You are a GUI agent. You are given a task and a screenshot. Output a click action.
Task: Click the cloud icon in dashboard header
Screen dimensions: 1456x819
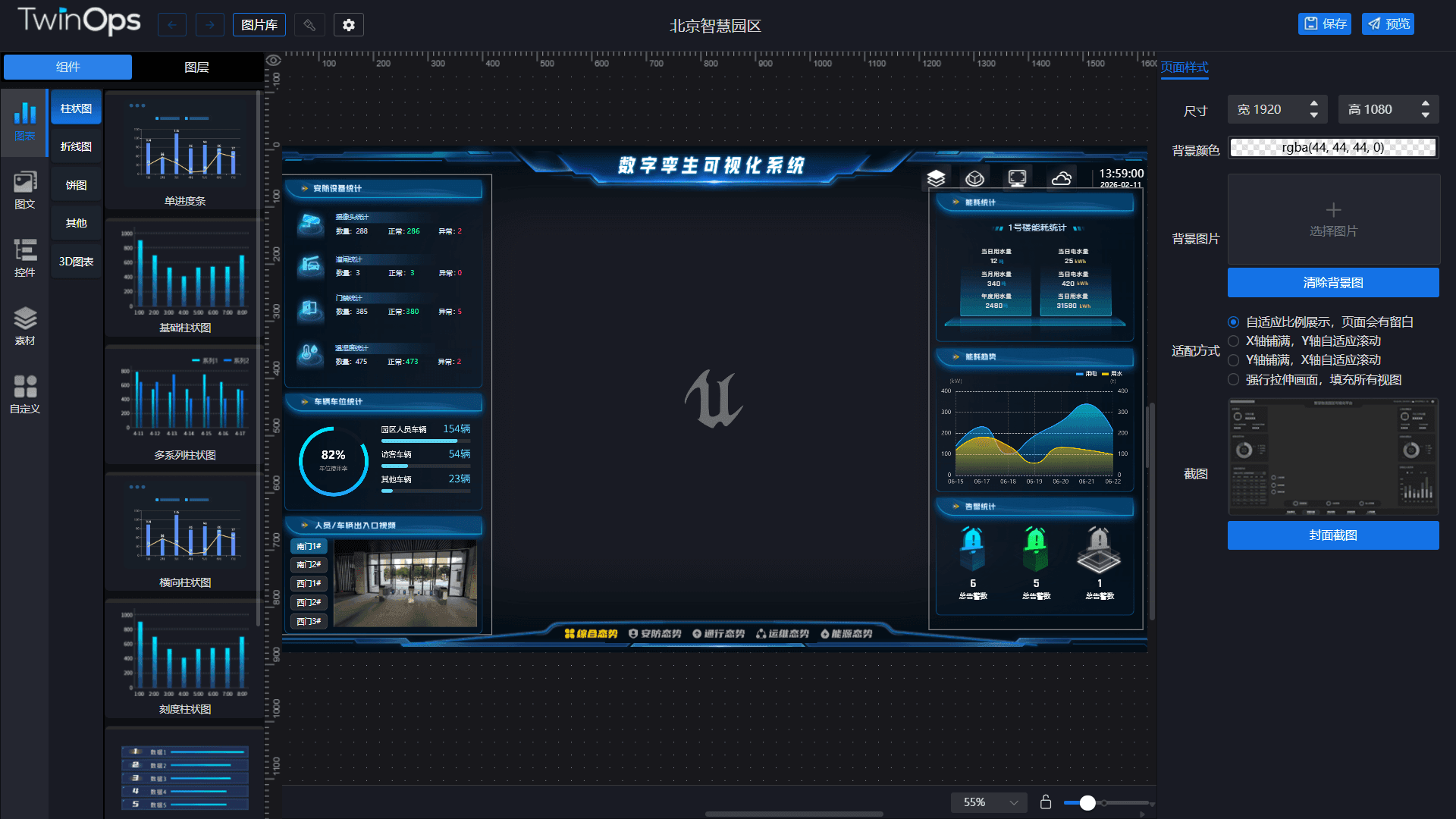[x=1061, y=178]
